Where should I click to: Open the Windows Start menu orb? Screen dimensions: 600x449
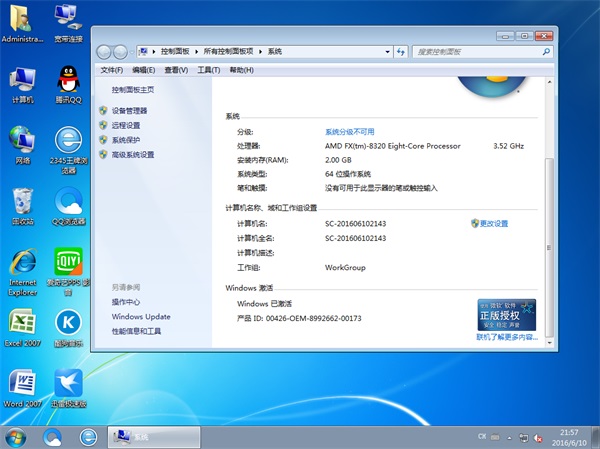(15, 437)
